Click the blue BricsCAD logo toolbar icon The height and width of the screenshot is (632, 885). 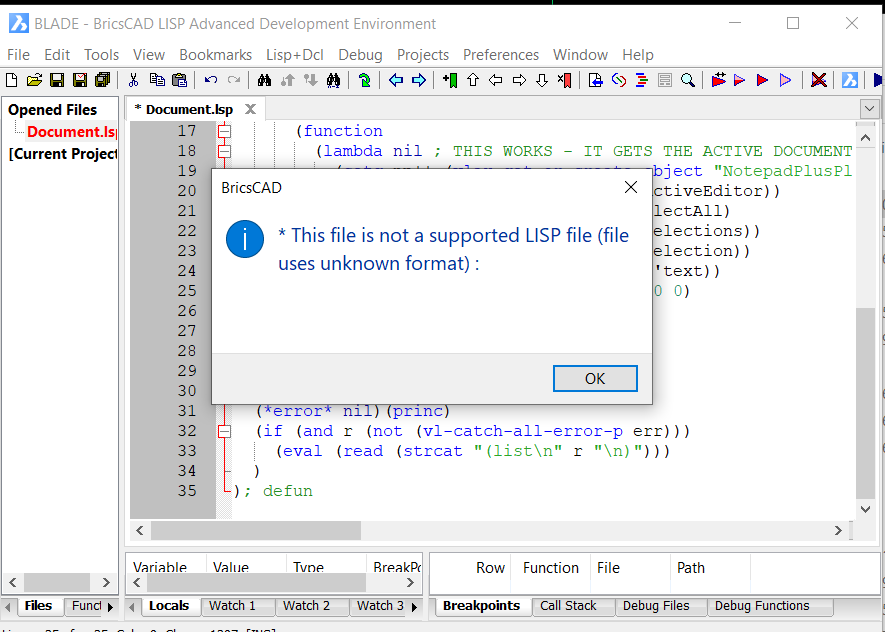click(849, 80)
